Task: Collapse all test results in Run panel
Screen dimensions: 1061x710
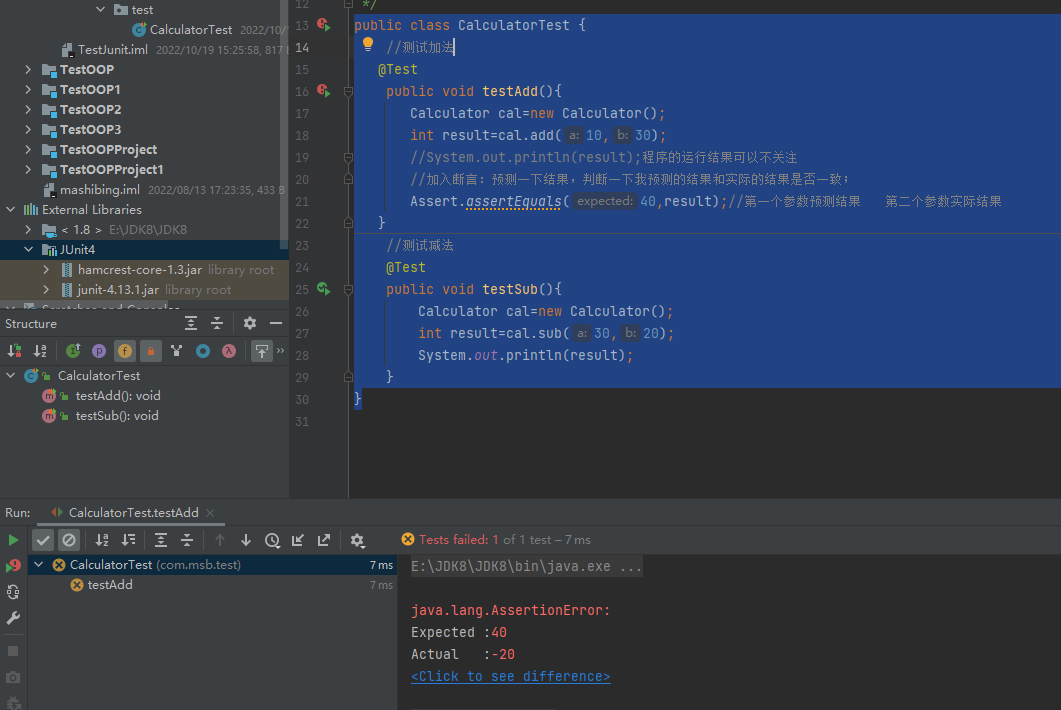Action: pyautogui.click(x=187, y=540)
